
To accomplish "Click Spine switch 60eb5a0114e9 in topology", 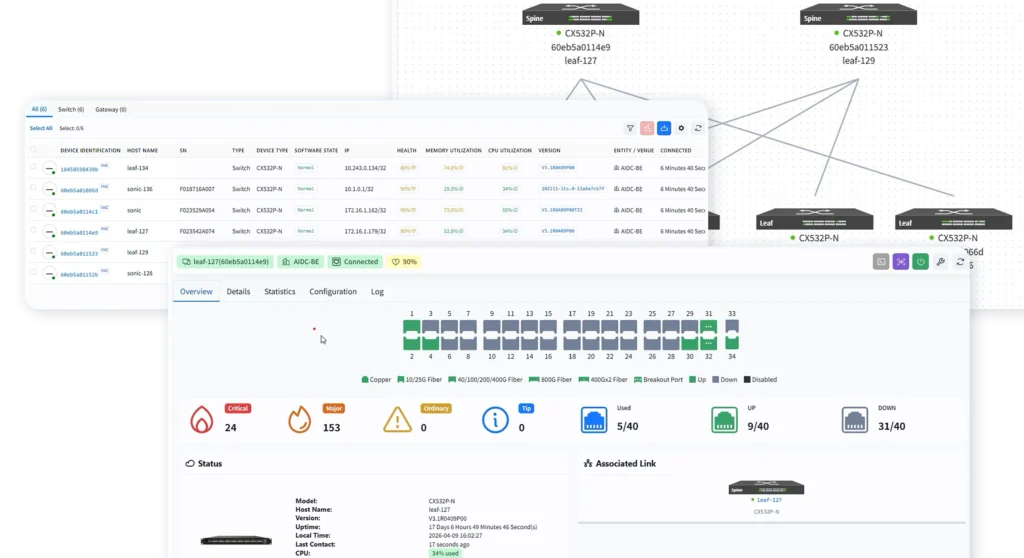I will tap(581, 14).
